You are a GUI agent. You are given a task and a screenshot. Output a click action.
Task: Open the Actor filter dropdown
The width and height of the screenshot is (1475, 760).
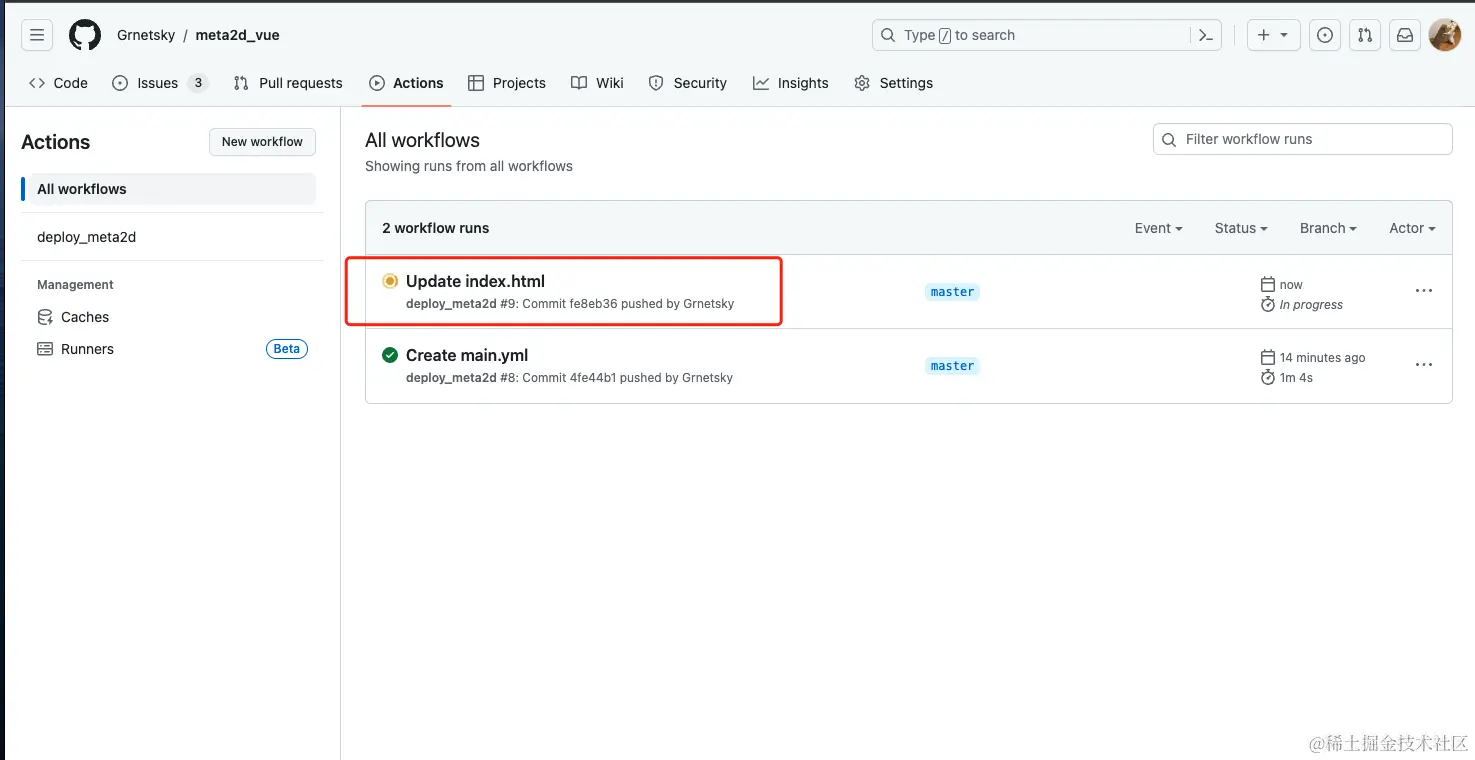pos(1412,228)
